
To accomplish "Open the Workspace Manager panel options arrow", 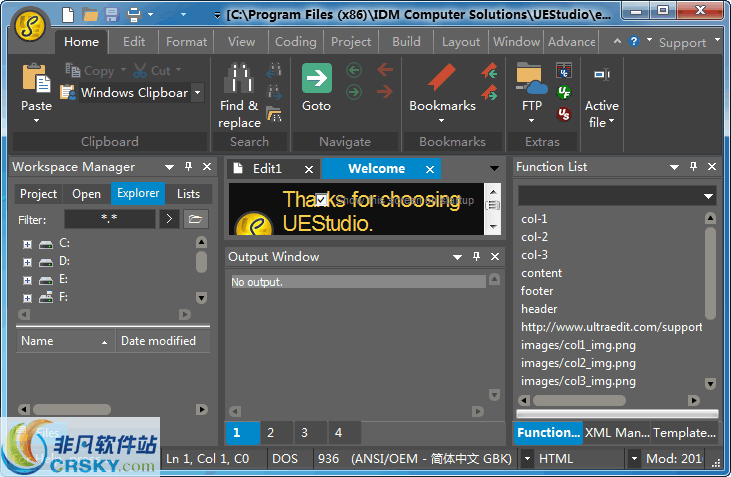I will pos(169,167).
